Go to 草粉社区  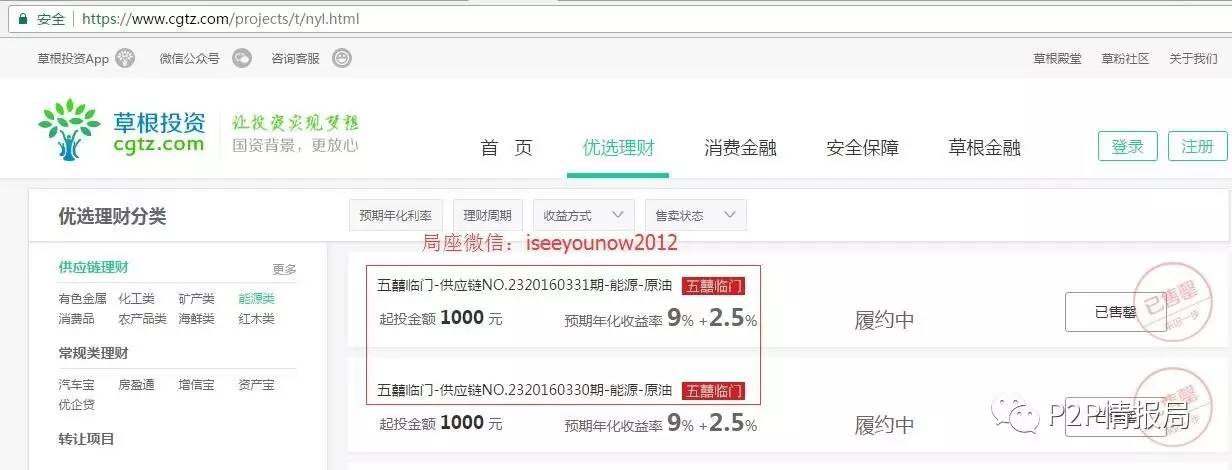point(1125,59)
